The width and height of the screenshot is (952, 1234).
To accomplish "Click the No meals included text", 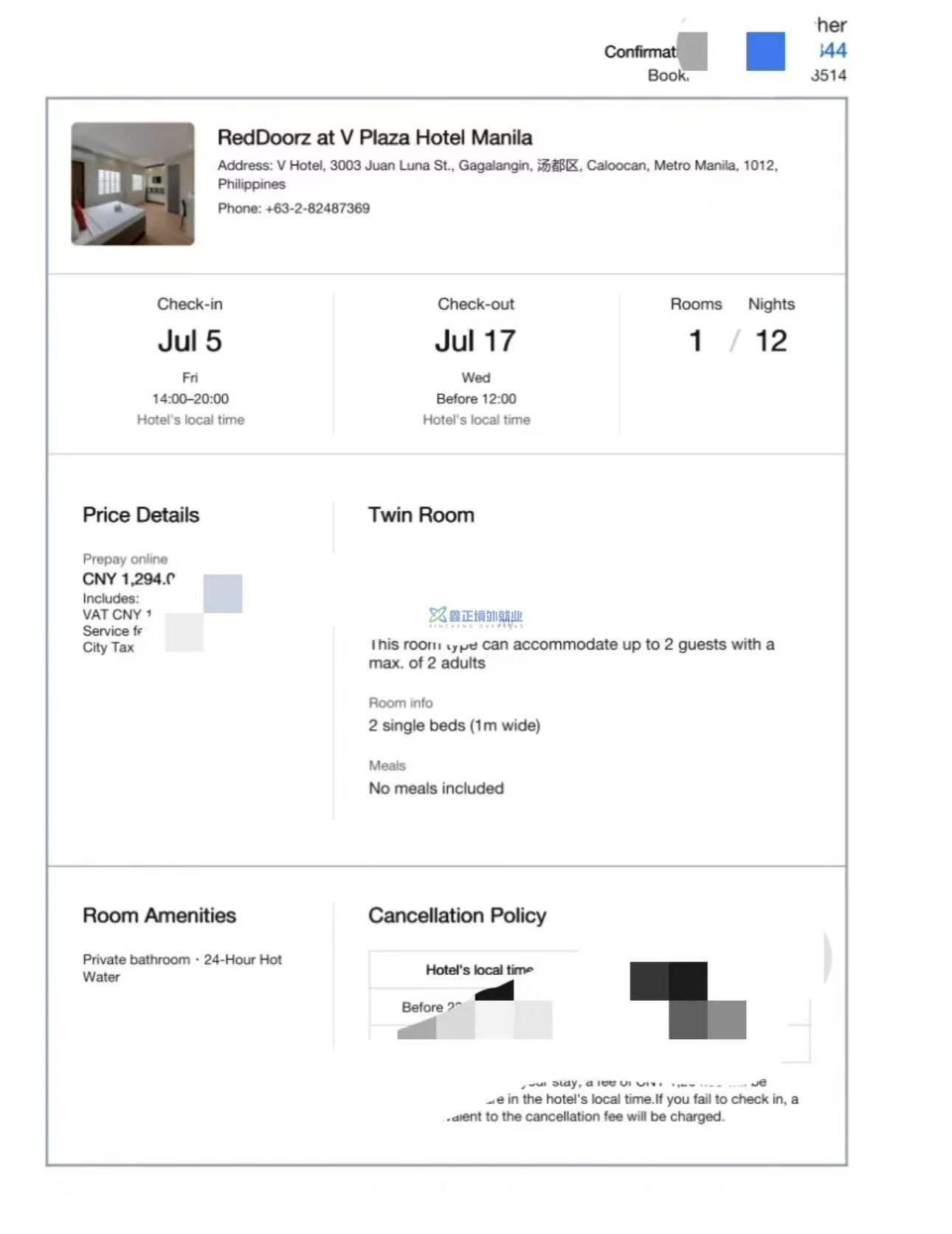I will (x=436, y=788).
